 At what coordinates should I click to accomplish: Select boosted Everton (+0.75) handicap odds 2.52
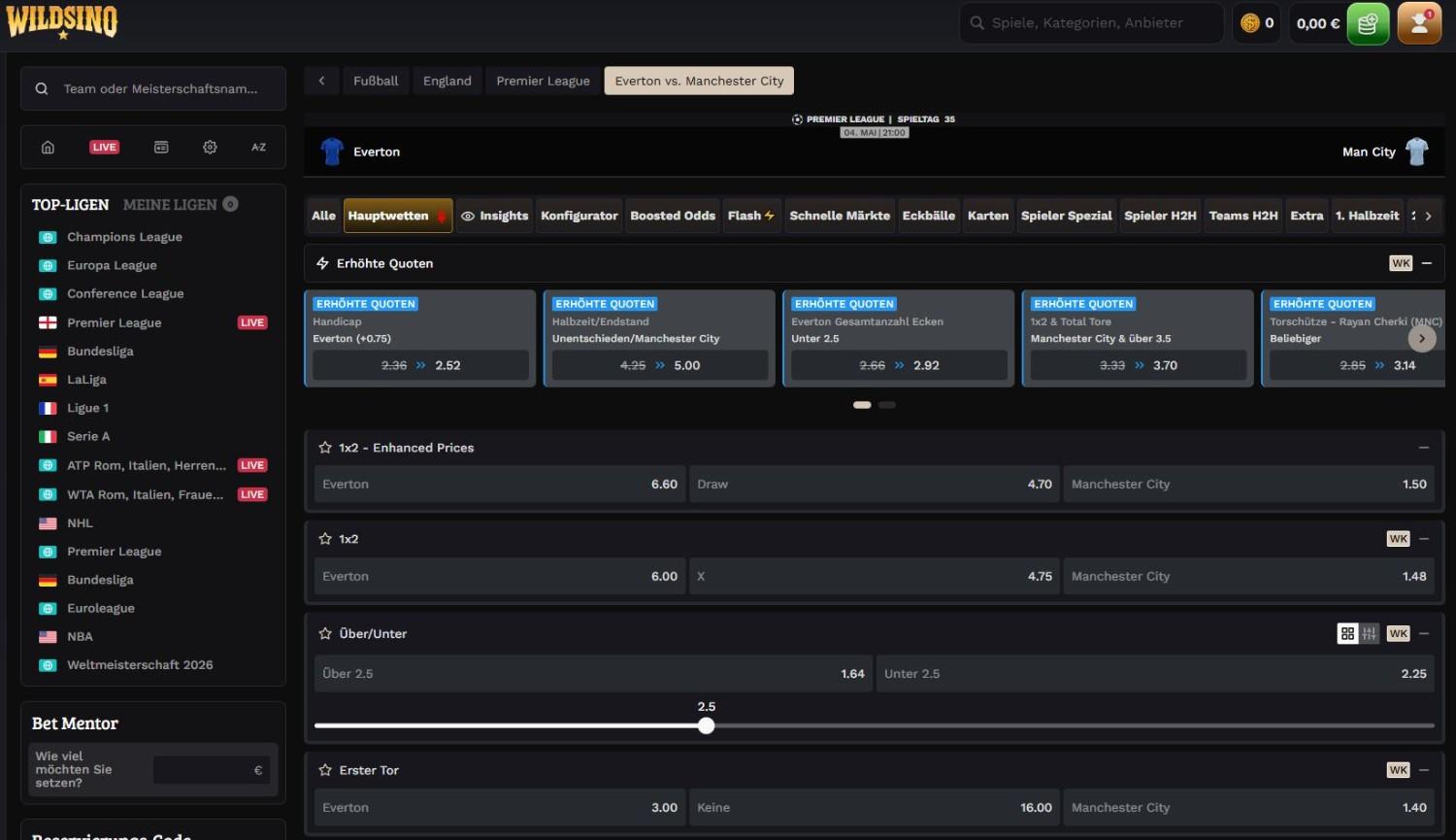click(420, 365)
